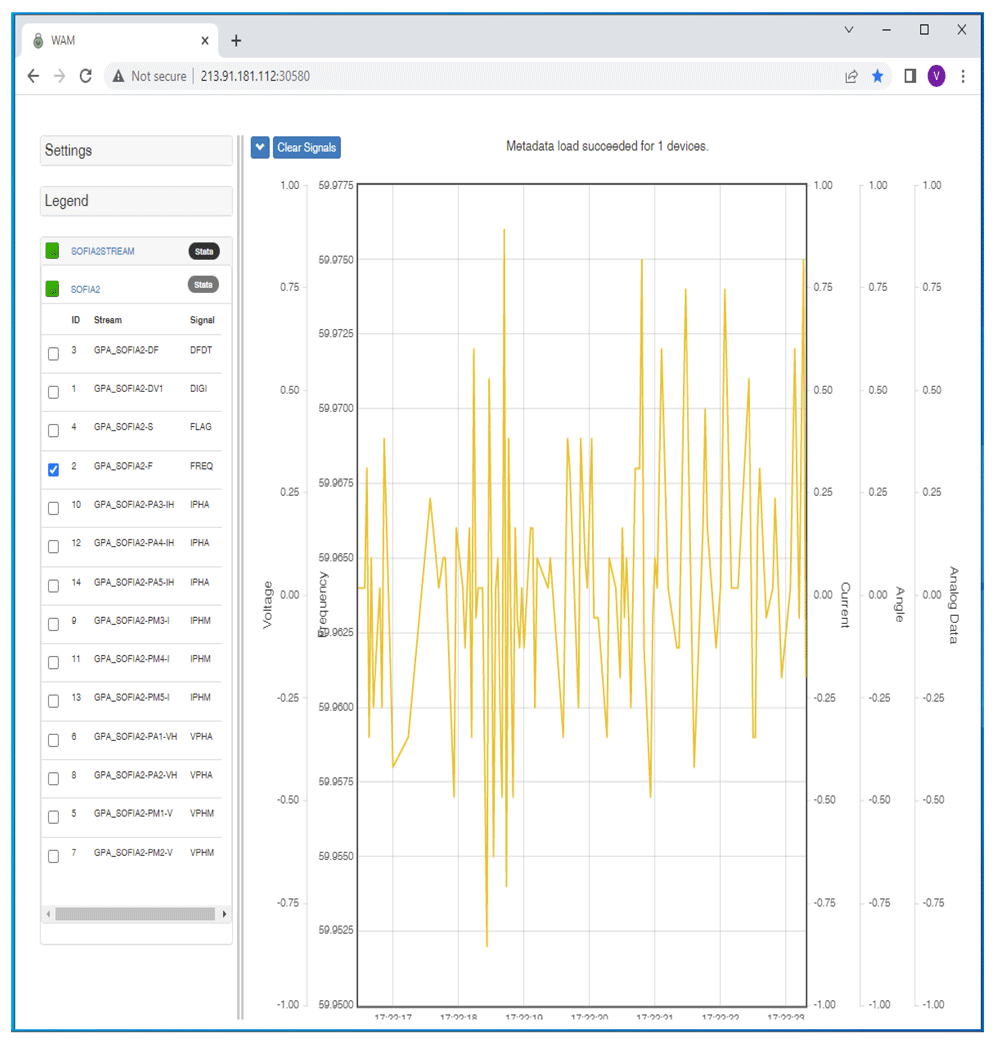1000x1045 pixels.
Task: Click the green SOFIA2 status square
Action: point(52,289)
